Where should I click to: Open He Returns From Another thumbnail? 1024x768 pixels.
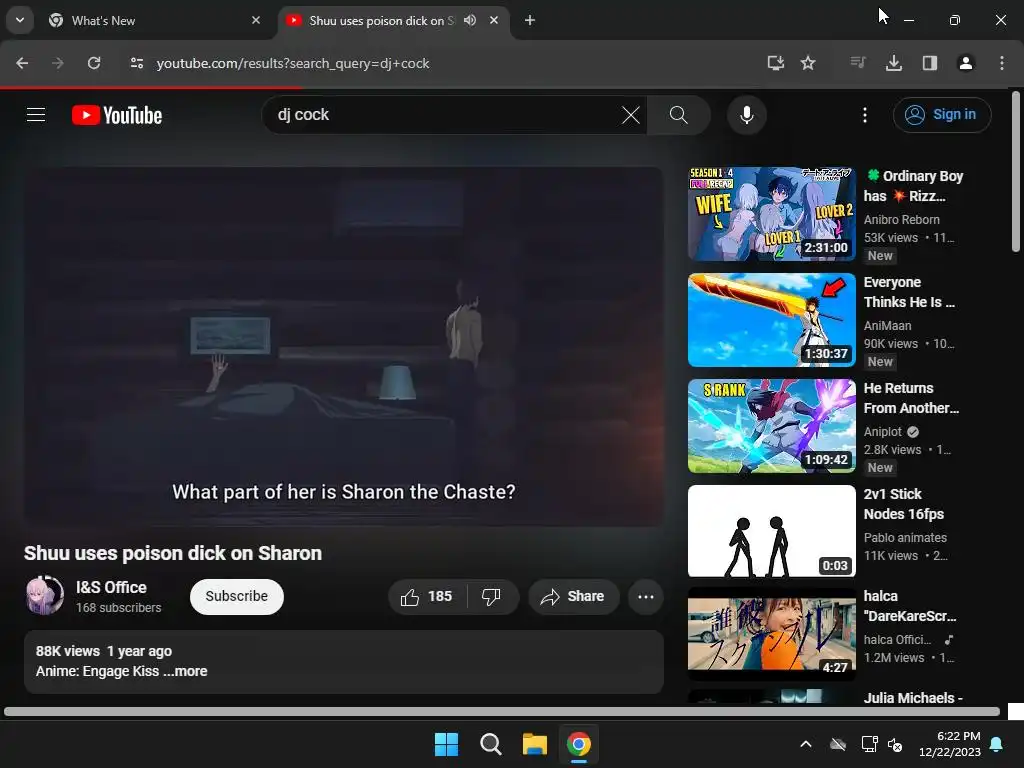click(771, 426)
